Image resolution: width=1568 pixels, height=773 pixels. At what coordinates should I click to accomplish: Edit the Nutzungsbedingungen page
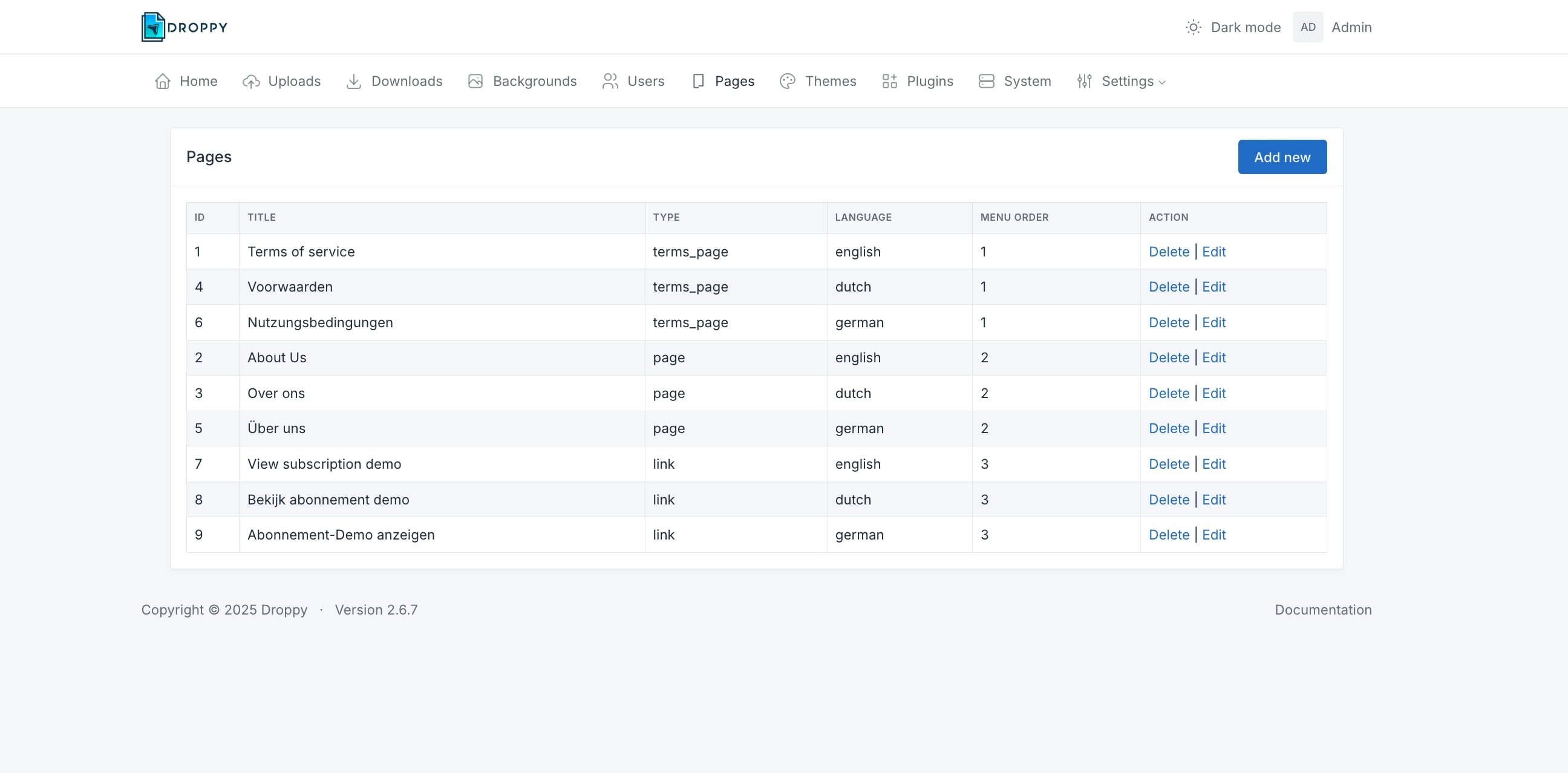(1214, 322)
